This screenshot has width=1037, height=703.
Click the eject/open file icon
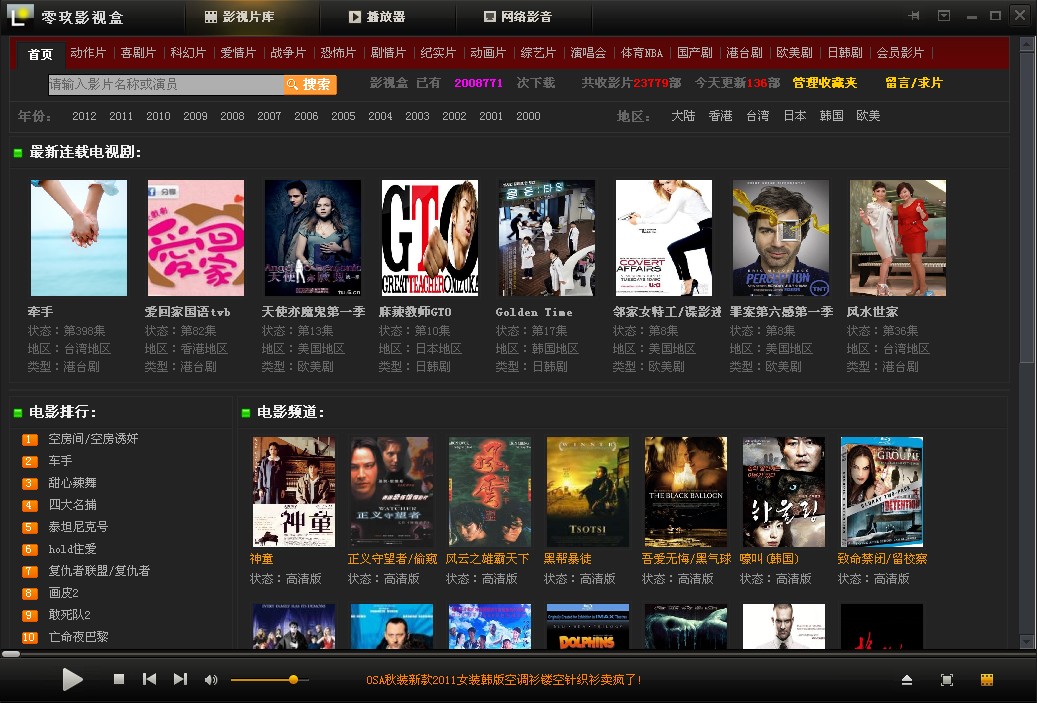point(907,680)
